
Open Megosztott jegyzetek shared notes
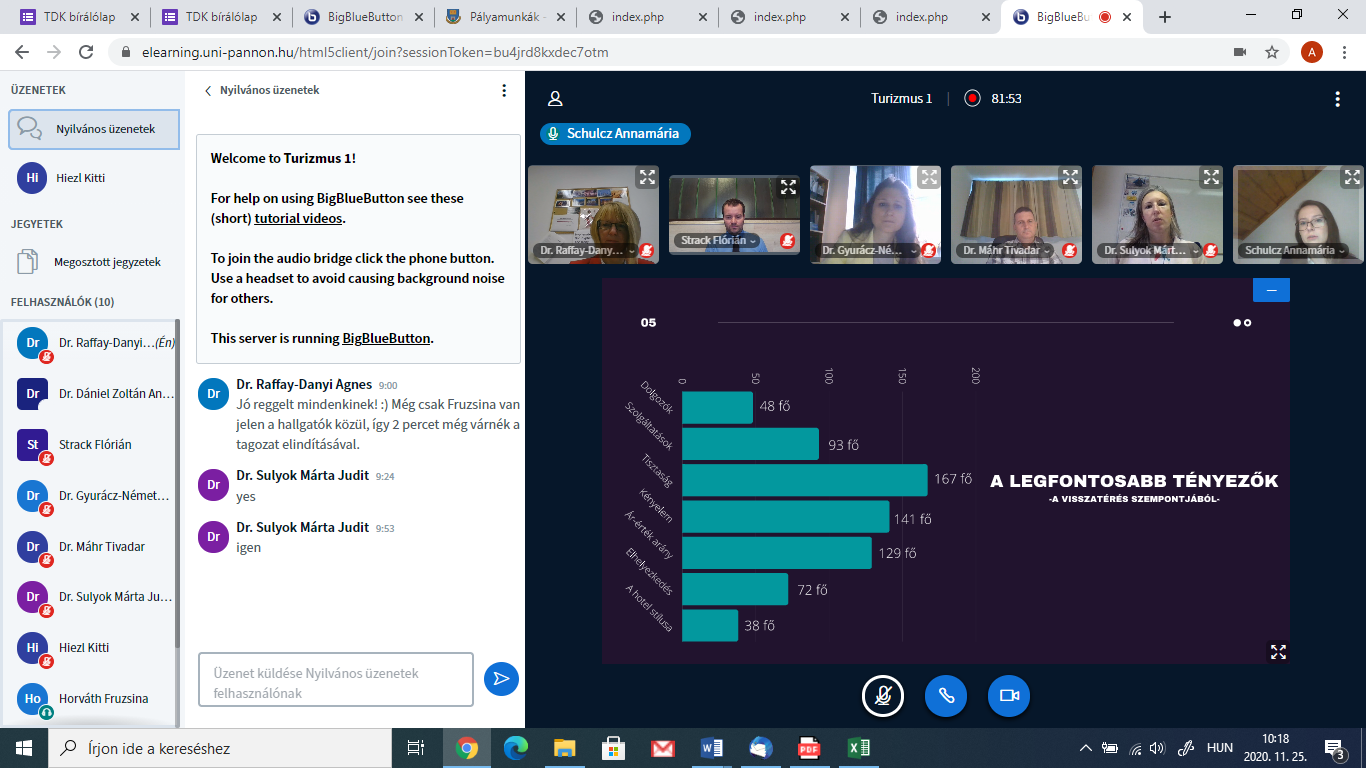tap(107, 262)
